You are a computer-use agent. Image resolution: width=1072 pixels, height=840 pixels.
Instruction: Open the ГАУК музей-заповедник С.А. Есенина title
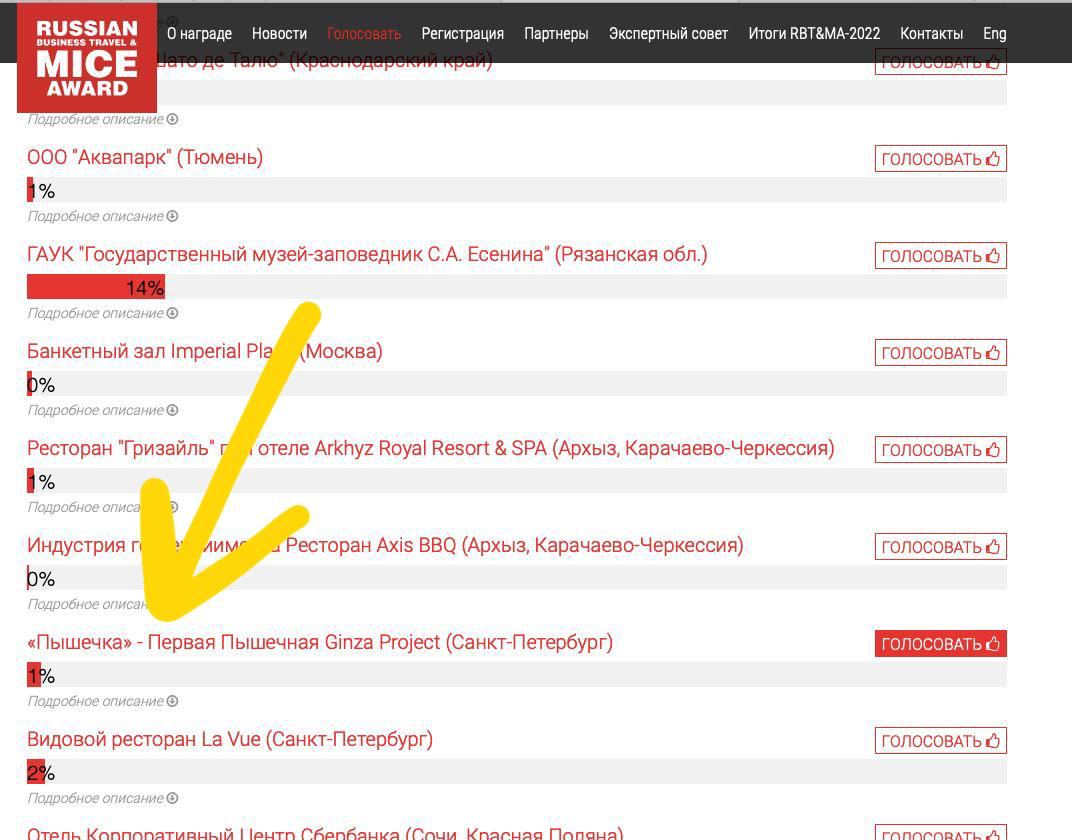[x=367, y=255]
